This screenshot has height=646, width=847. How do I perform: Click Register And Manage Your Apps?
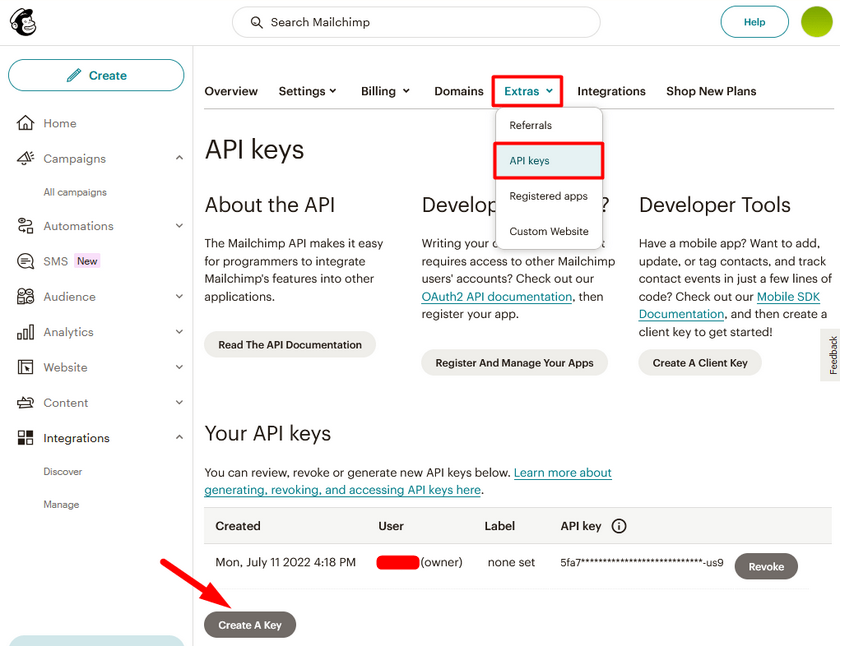tap(514, 363)
